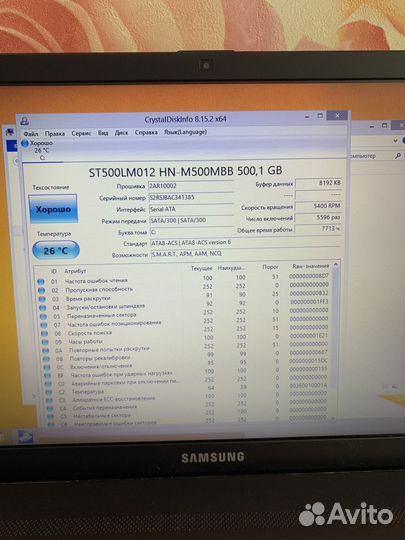Click the status icon for Запуски/остановки шпинделя
This screenshot has height=540, width=405.
[x=43, y=308]
